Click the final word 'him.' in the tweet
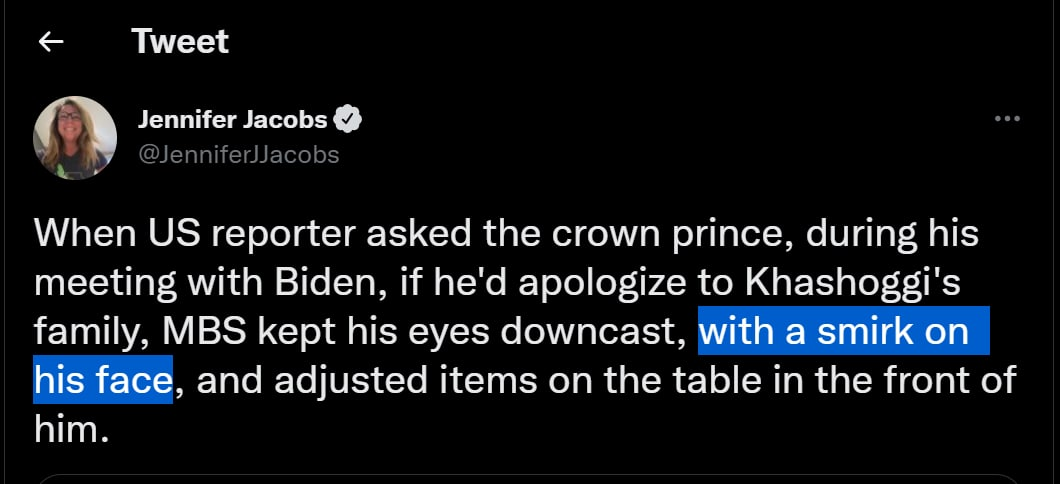 click(71, 429)
